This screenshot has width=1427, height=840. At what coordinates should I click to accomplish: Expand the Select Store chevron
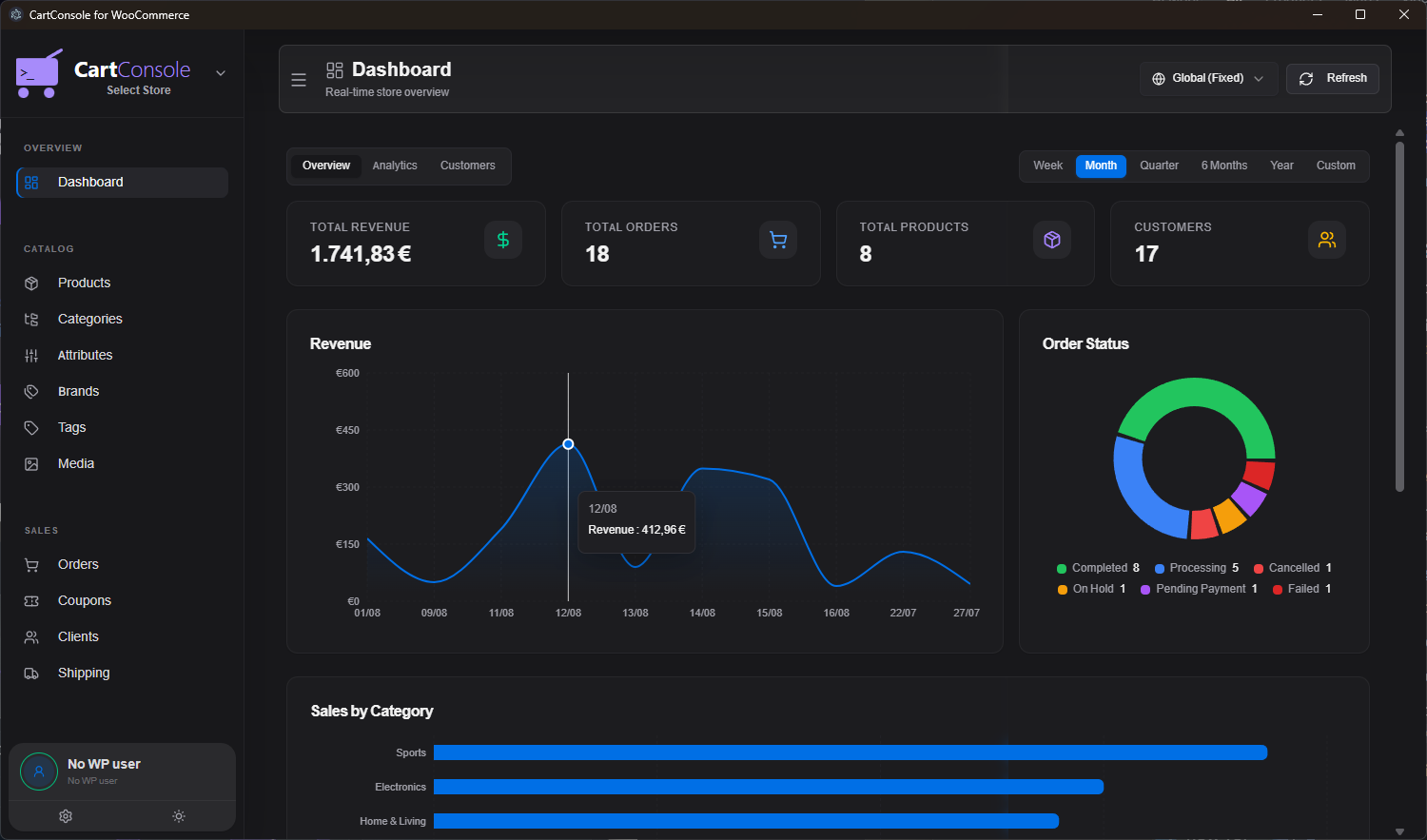pyautogui.click(x=221, y=73)
